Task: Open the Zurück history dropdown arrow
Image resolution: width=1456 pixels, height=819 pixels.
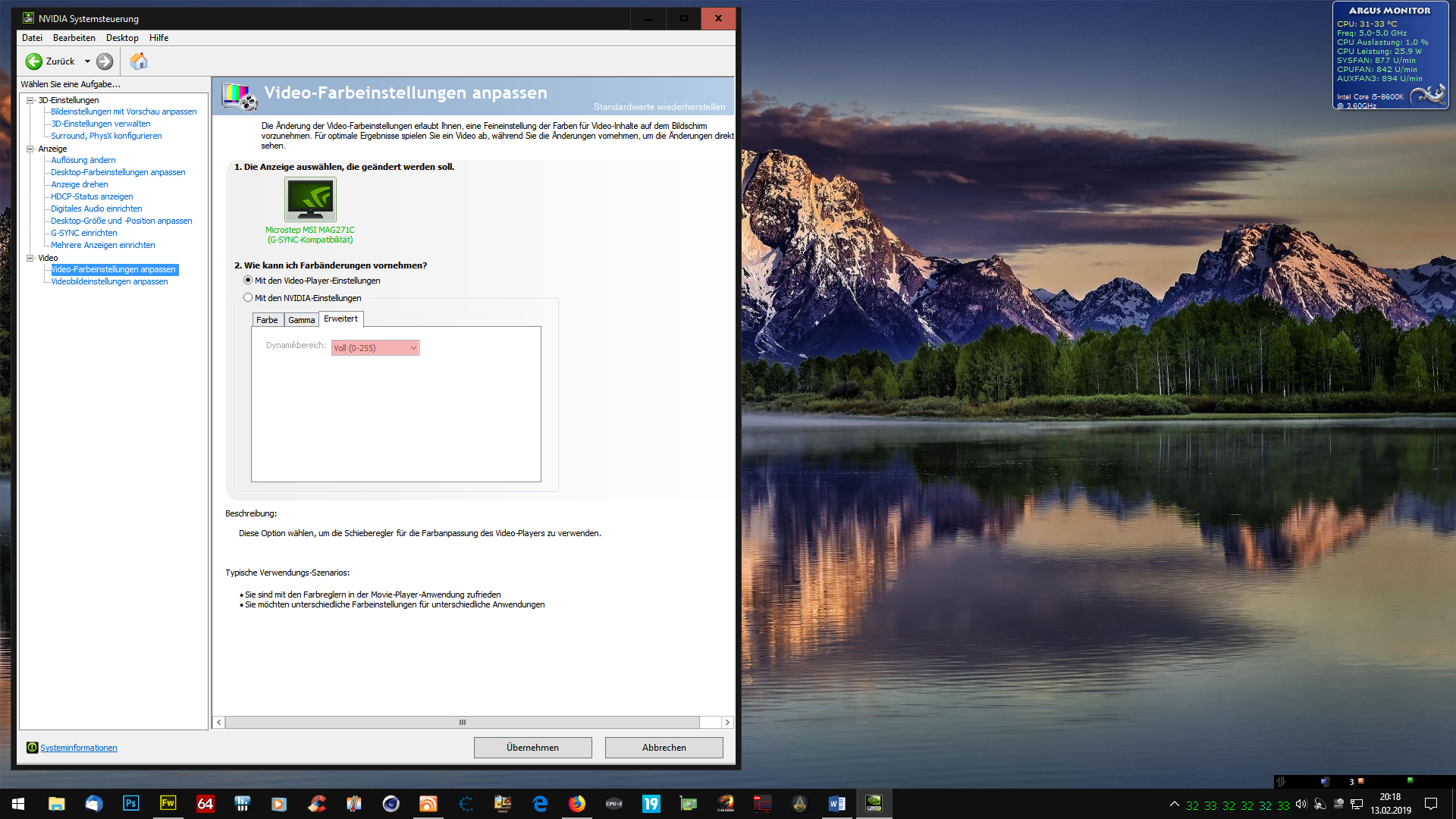Action: pos(87,61)
